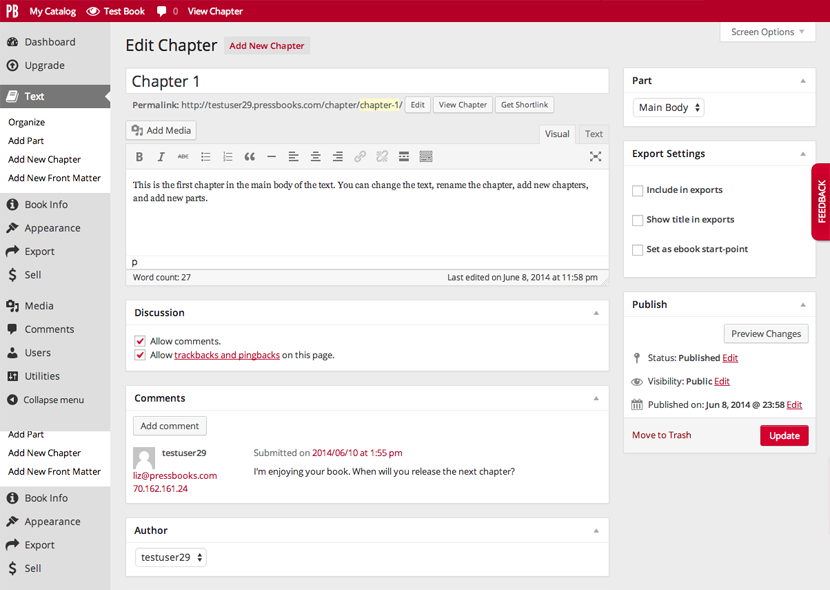
Task: Open the Media library in sidebar
Action: (x=39, y=306)
